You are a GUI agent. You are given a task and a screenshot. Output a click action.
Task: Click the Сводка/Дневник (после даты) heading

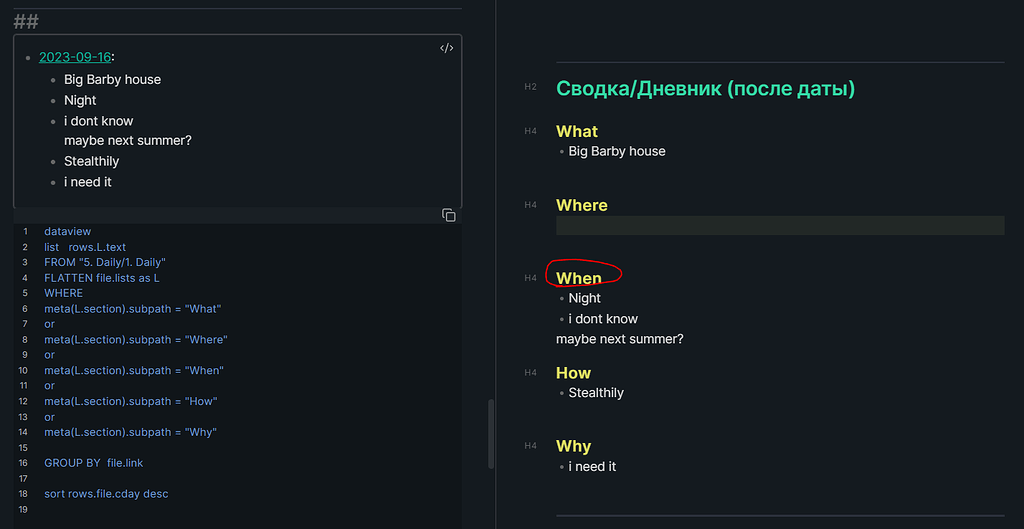tap(705, 88)
